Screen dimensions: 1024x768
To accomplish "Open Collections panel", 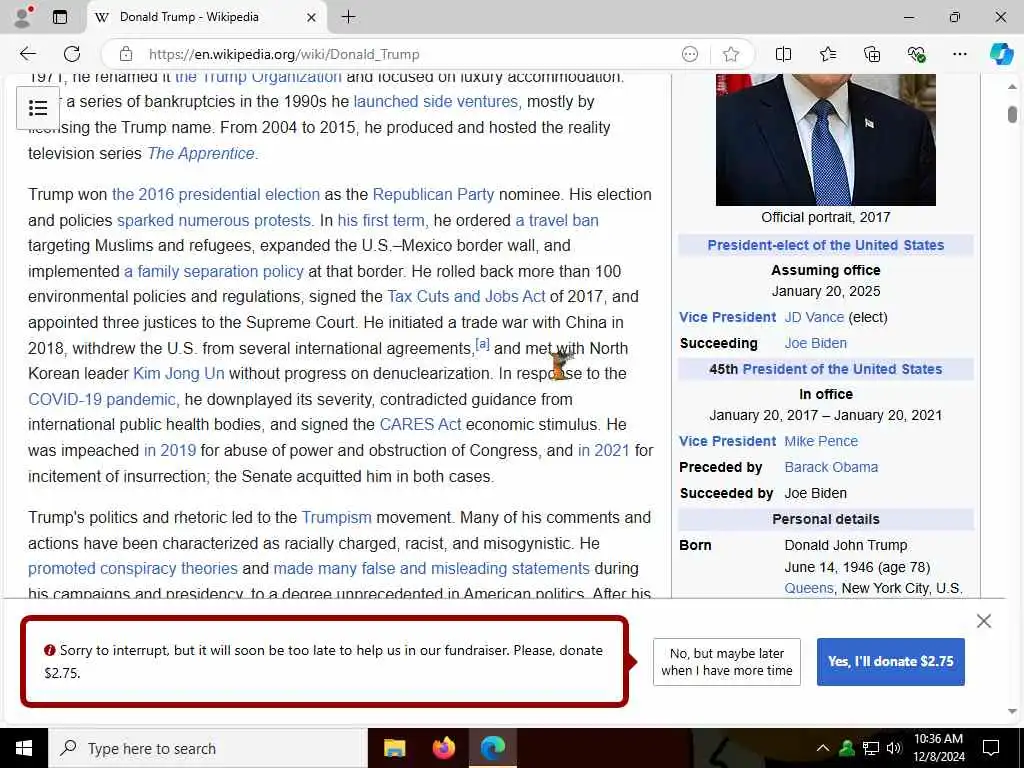I will click(872, 54).
